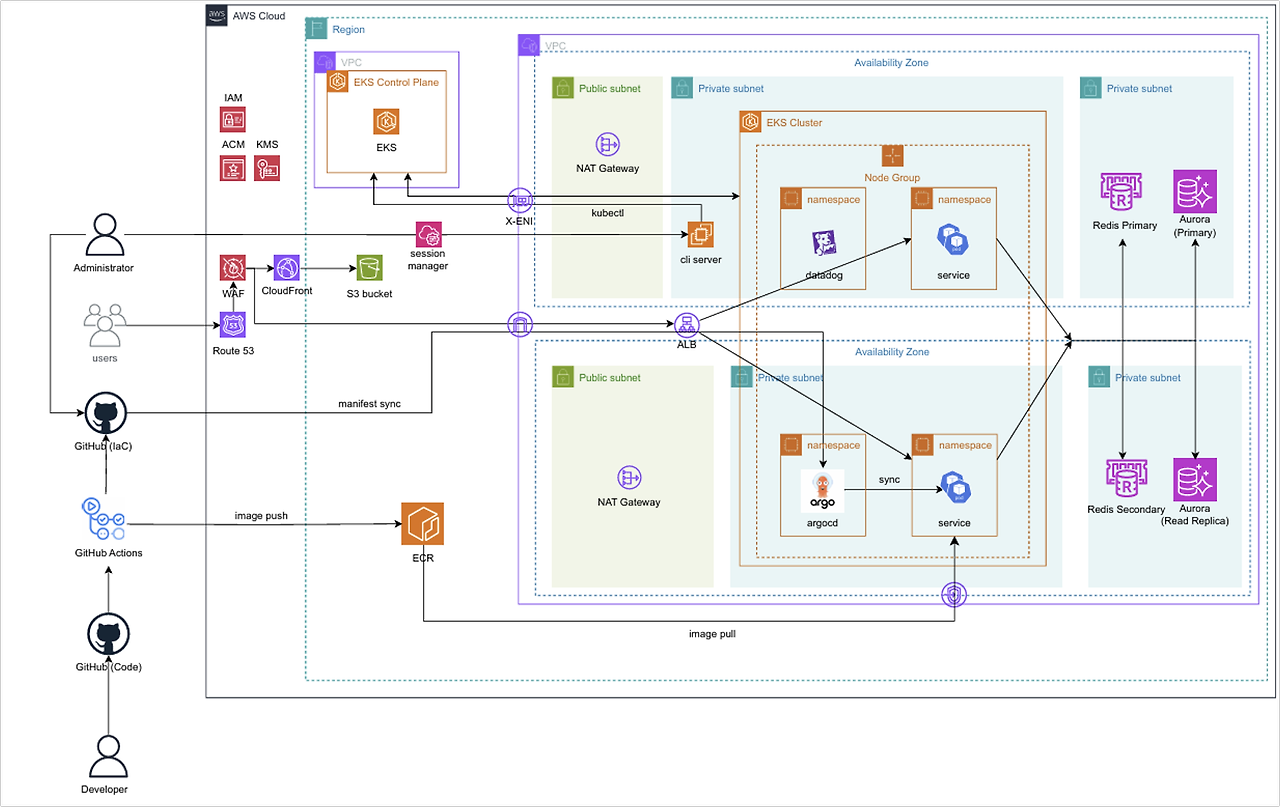The image size is (1280, 807).
Task: Click the 'Private subnet' label above Redis Primary
Action: [1139, 89]
